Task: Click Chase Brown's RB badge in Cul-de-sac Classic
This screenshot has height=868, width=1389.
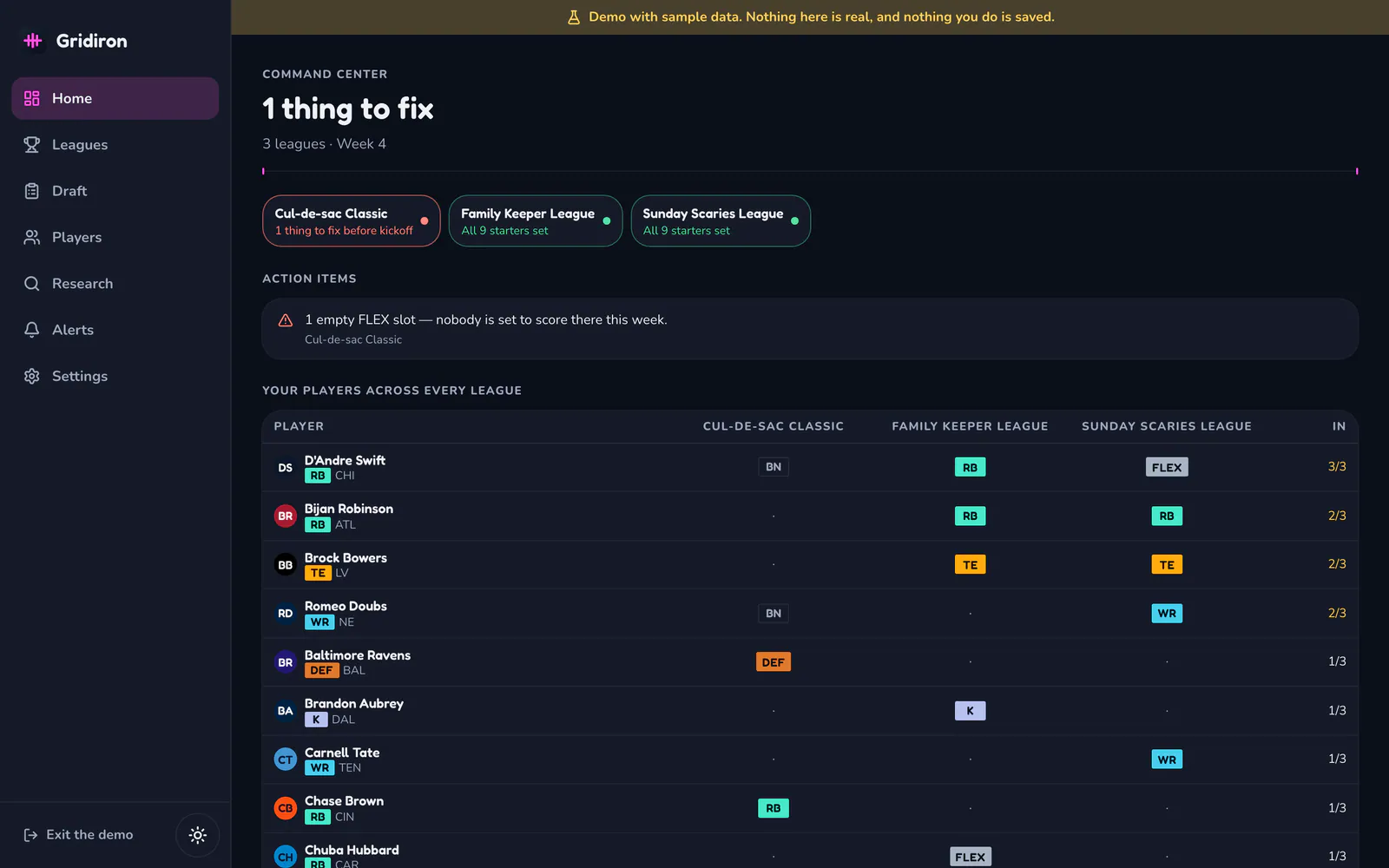Action: point(773,808)
